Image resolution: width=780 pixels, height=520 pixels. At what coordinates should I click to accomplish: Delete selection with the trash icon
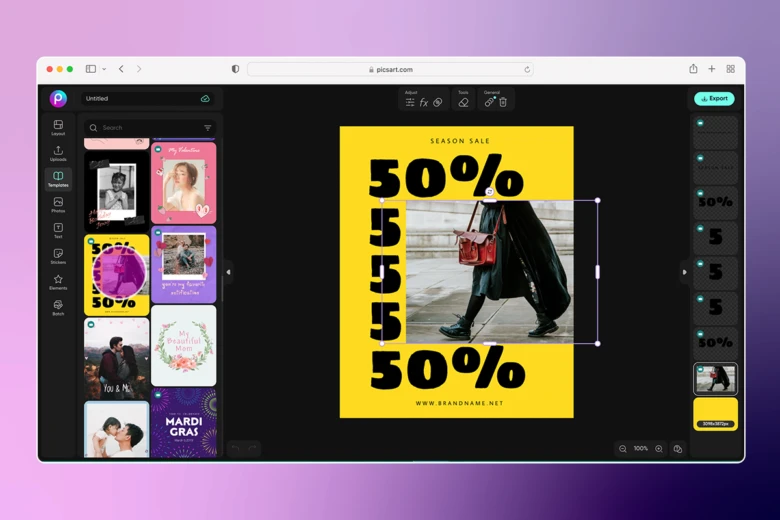click(x=503, y=102)
